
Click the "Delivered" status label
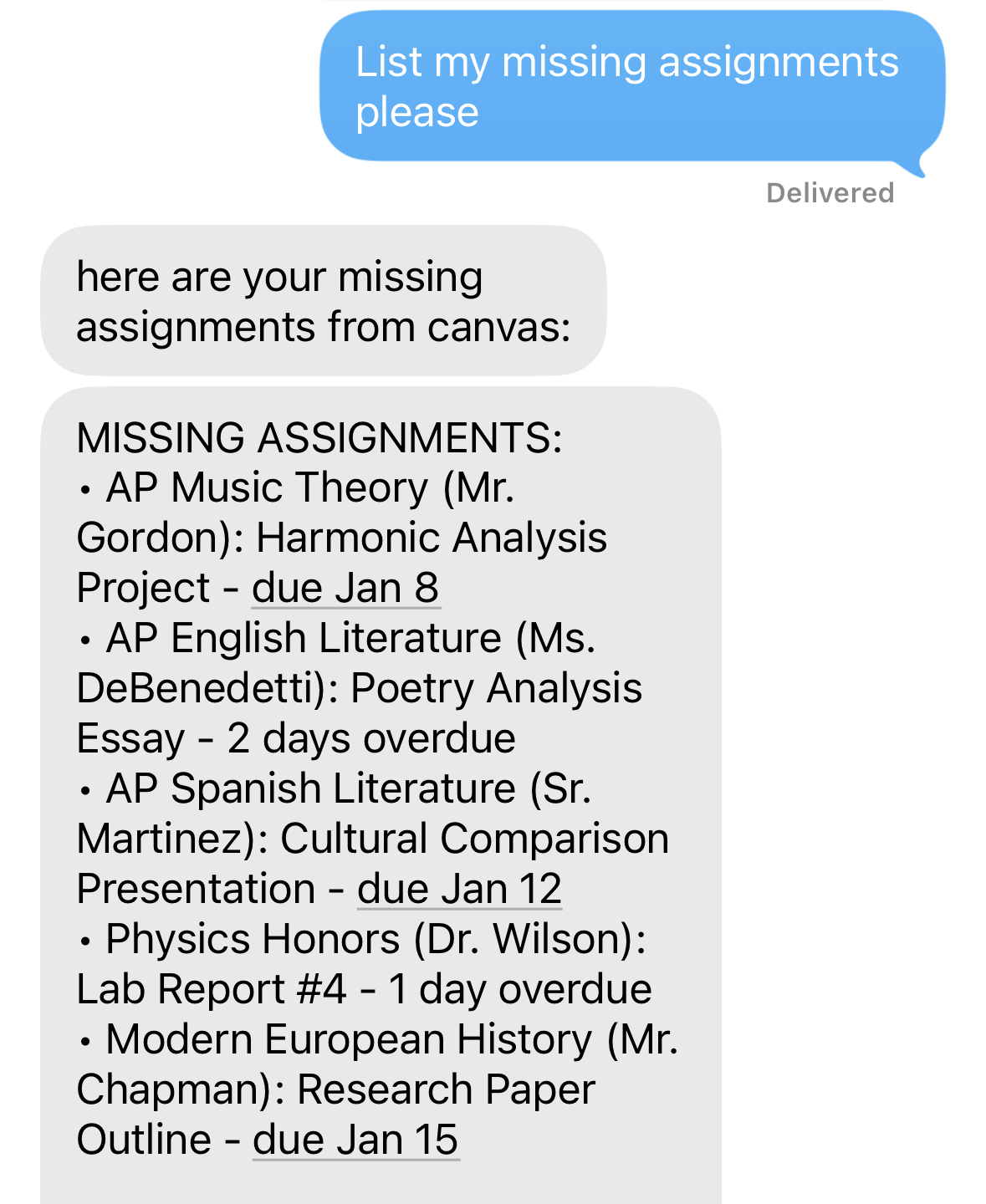pyautogui.click(x=830, y=193)
